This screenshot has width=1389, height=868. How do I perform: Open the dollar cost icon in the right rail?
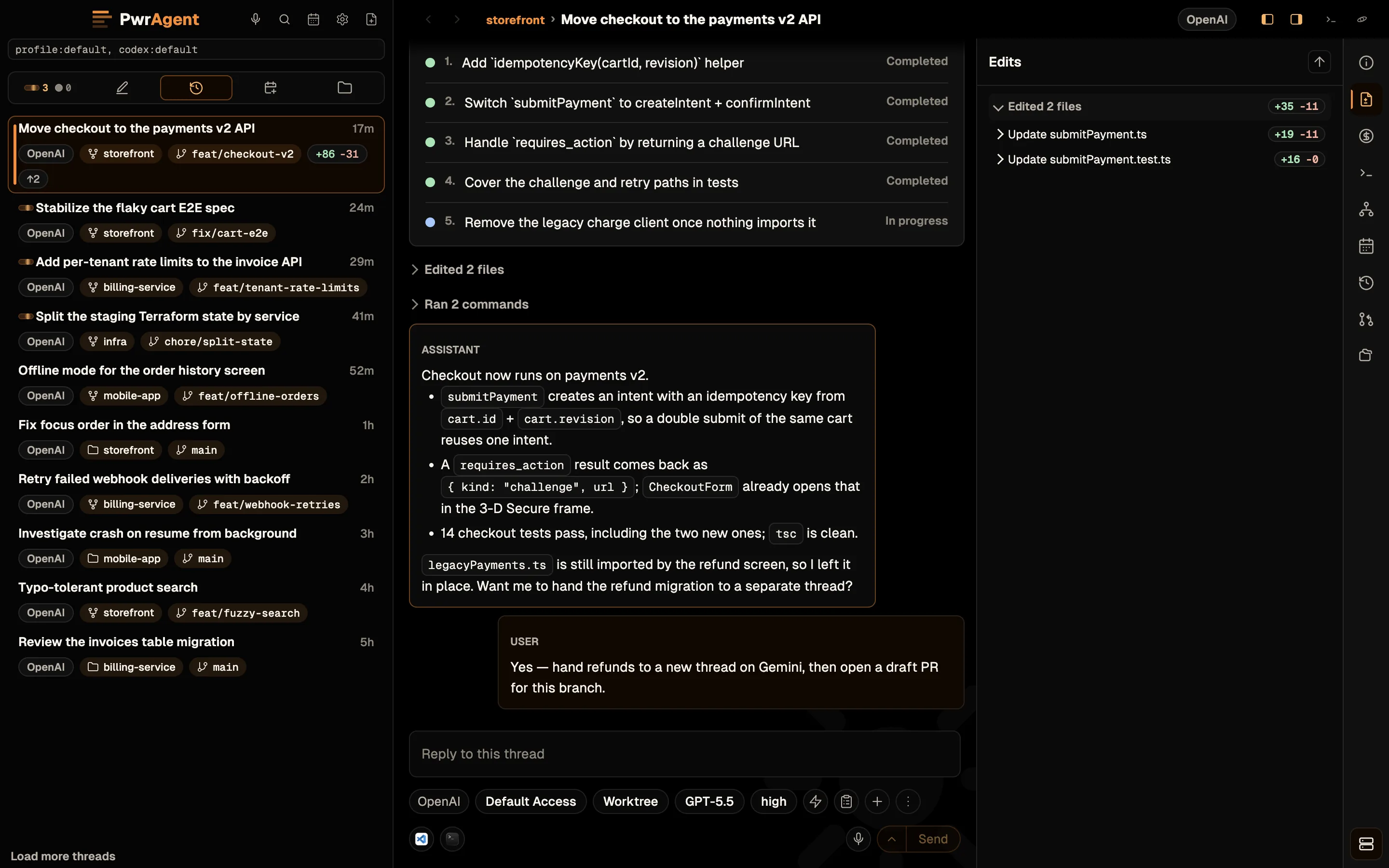(x=1366, y=136)
